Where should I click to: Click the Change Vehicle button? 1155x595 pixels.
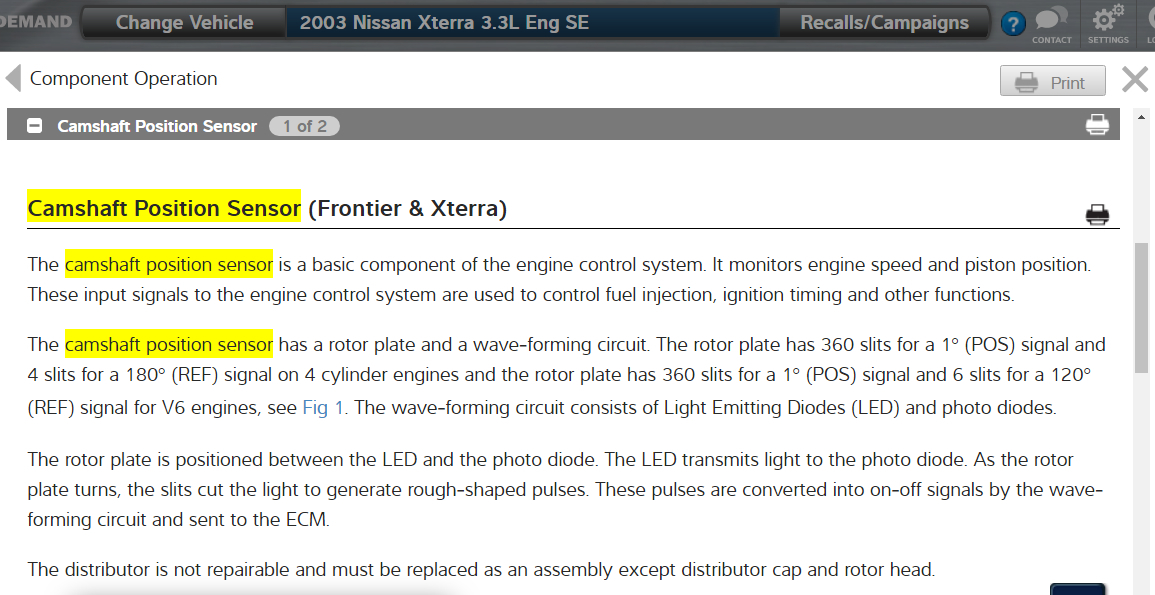[184, 23]
